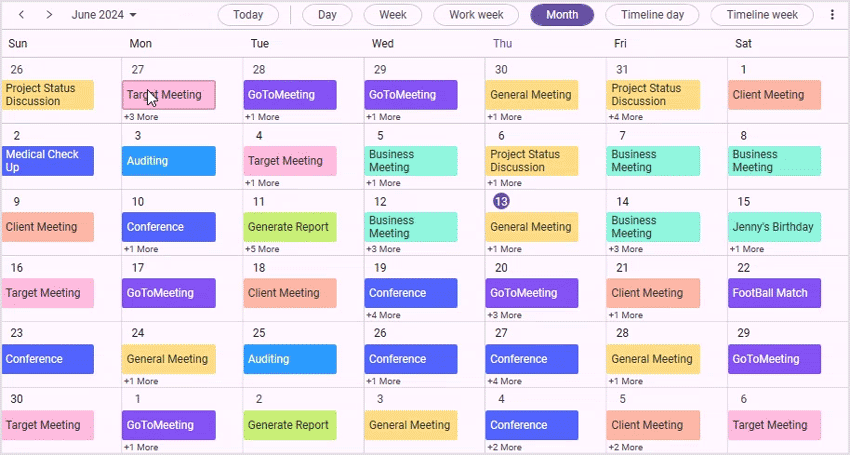Image resolution: width=850 pixels, height=455 pixels.
Task: Show +1 More events on June 26
Action: click(383, 381)
